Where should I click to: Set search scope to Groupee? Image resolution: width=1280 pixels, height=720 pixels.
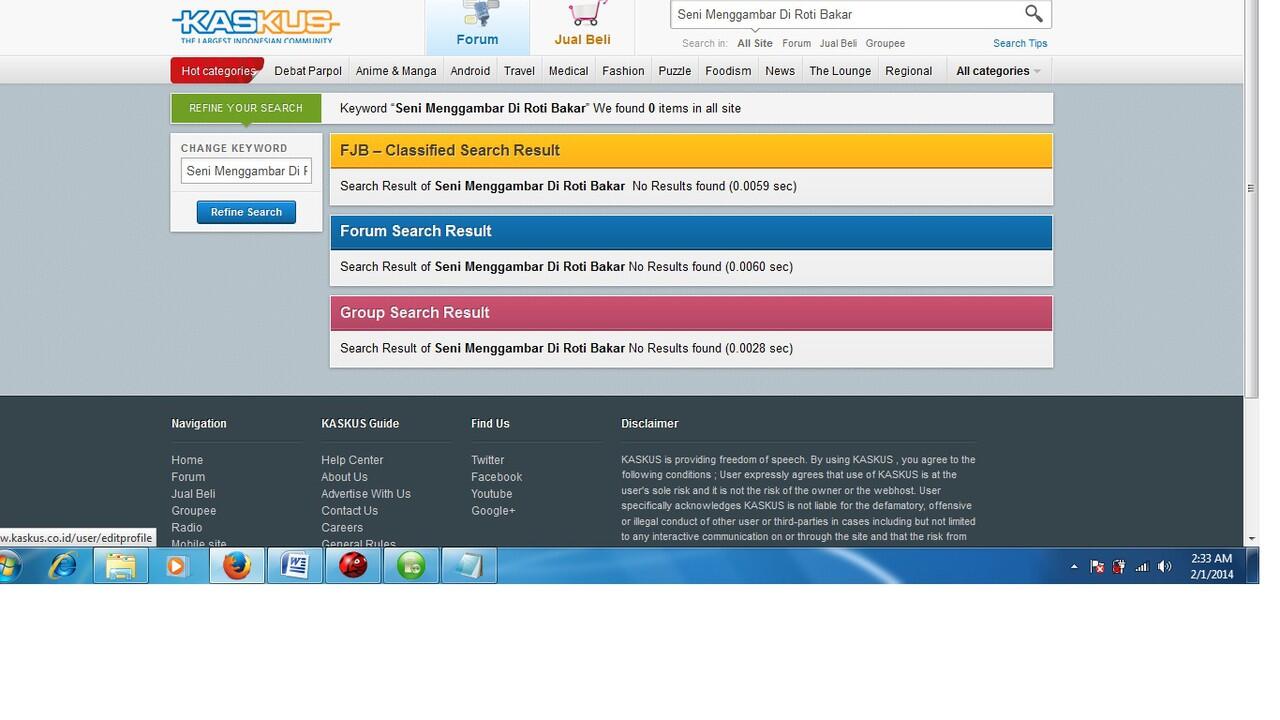click(x=885, y=43)
